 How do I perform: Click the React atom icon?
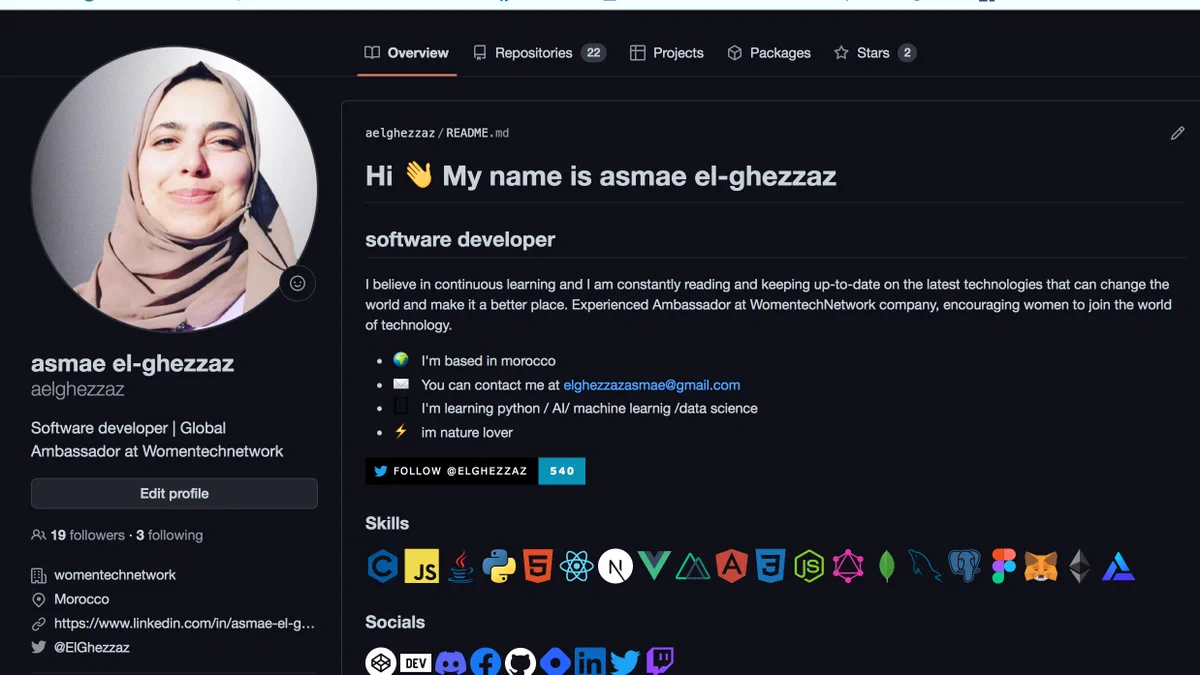[577, 567]
